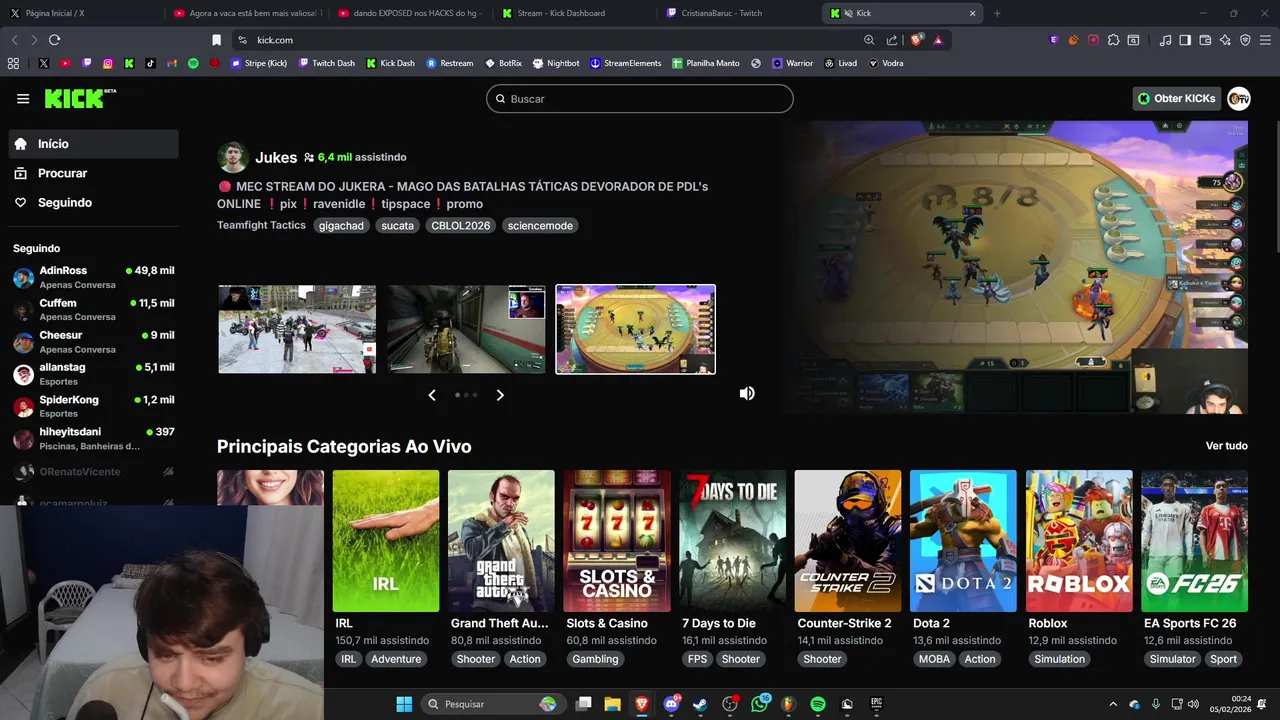
Task: Open the tab groups grid icon in bookmarks bar
Action: [13, 63]
